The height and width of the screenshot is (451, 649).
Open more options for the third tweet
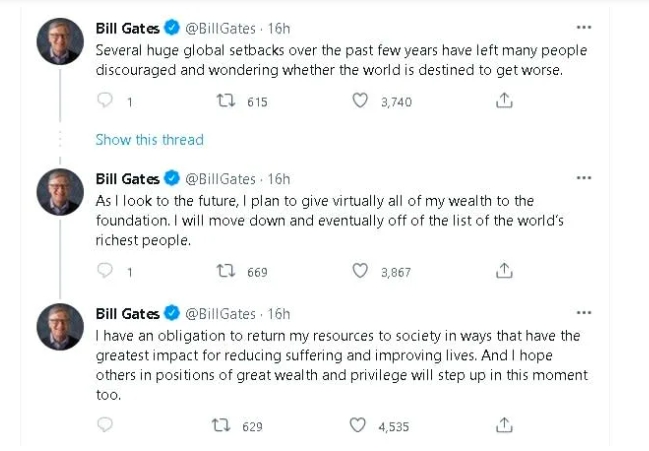tap(585, 313)
